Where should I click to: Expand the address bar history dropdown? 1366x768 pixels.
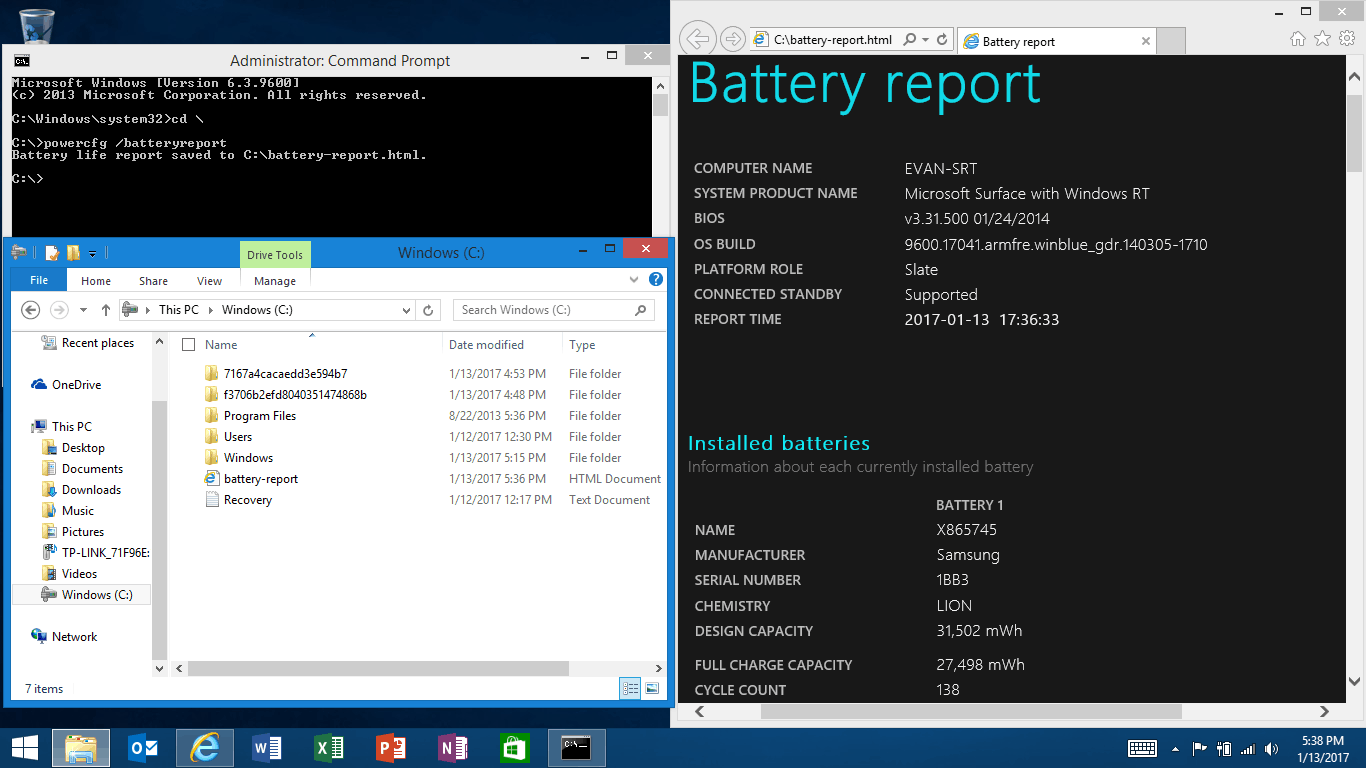405,310
